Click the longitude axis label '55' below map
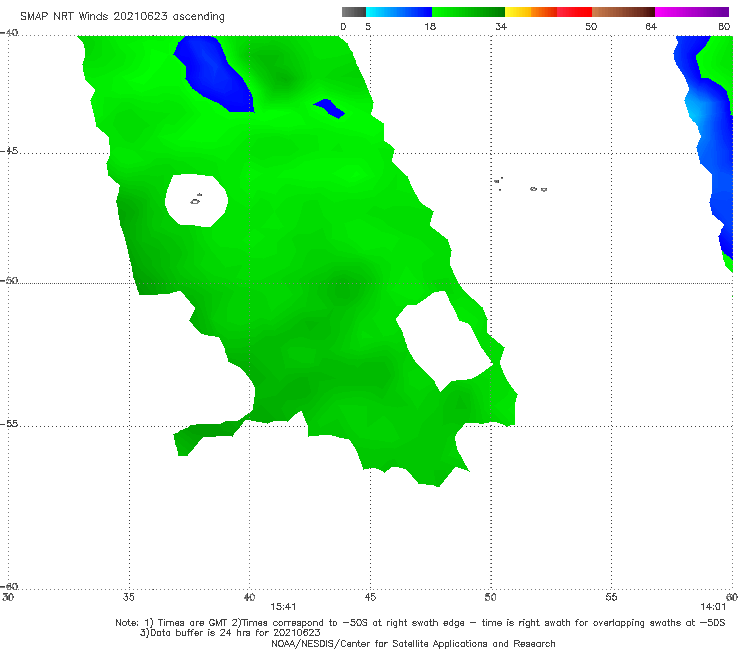The width and height of the screenshot is (740, 650). [x=611, y=597]
